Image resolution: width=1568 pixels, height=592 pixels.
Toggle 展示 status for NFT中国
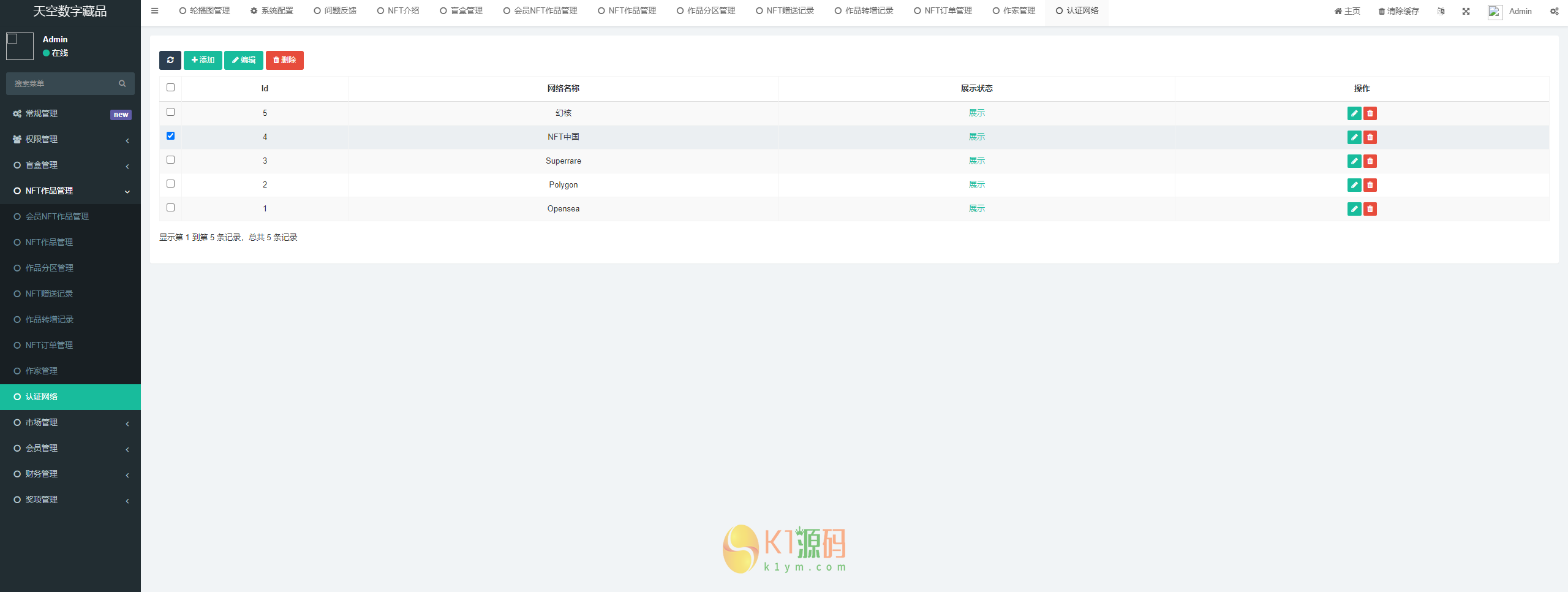tap(977, 137)
